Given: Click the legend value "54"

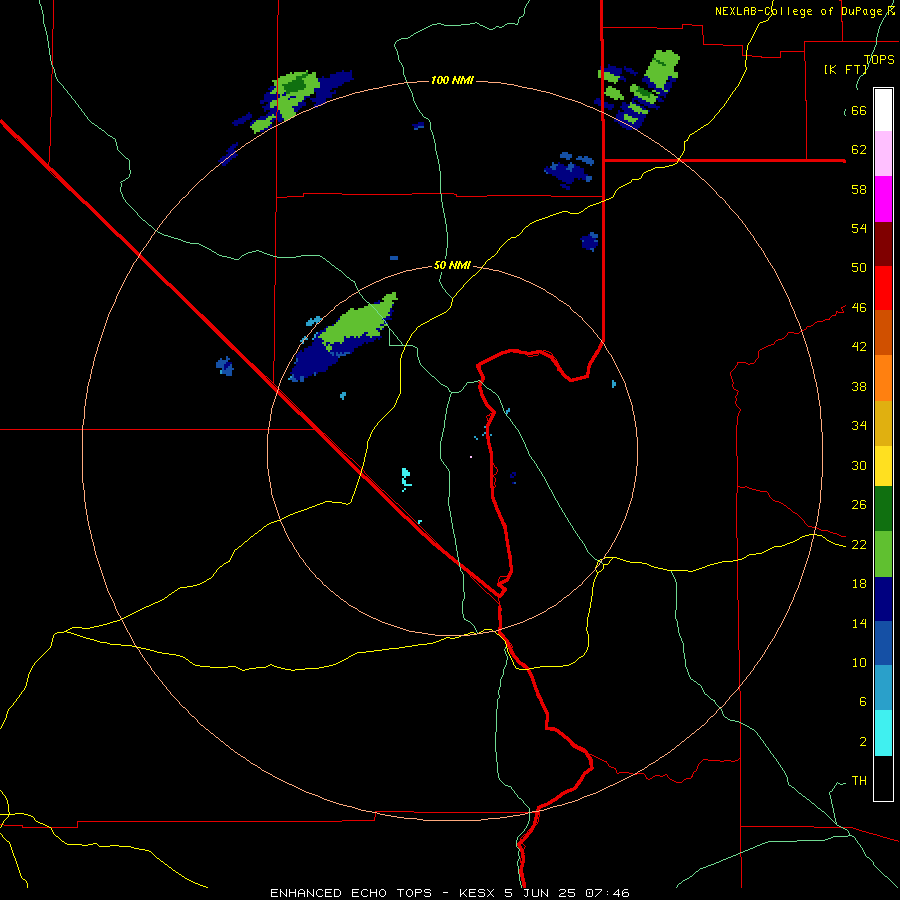Looking at the screenshot, I should coord(859,228).
